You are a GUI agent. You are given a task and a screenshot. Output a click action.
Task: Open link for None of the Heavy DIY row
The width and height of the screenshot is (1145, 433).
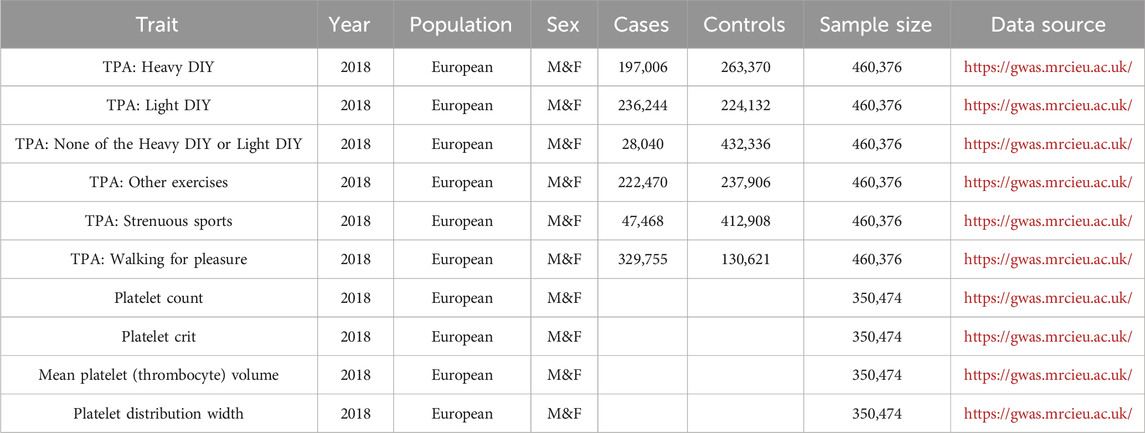click(x=1048, y=144)
